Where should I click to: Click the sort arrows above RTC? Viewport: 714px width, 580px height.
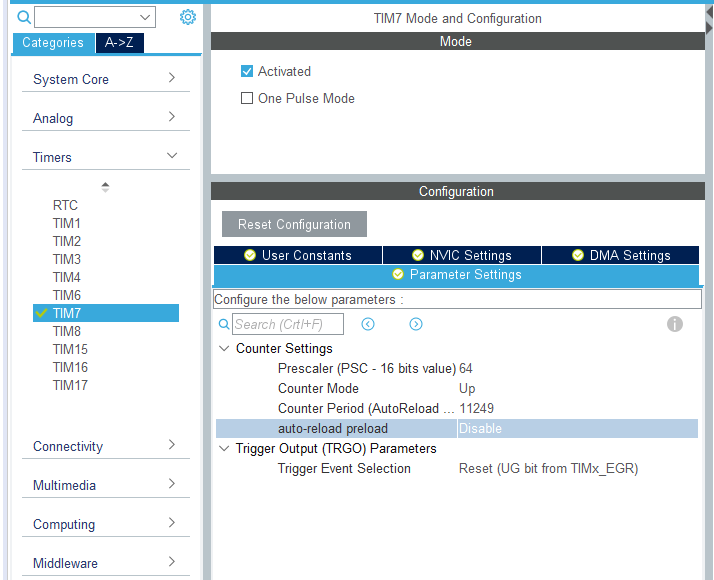[x=105, y=187]
